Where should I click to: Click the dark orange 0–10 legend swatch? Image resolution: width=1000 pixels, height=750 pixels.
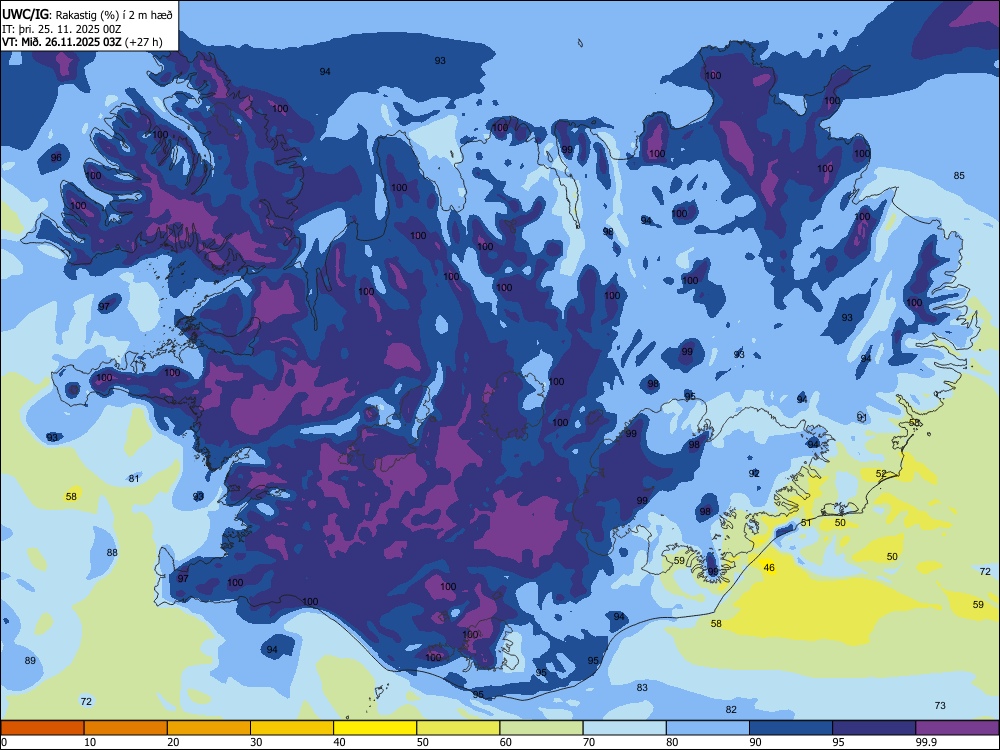point(42,728)
